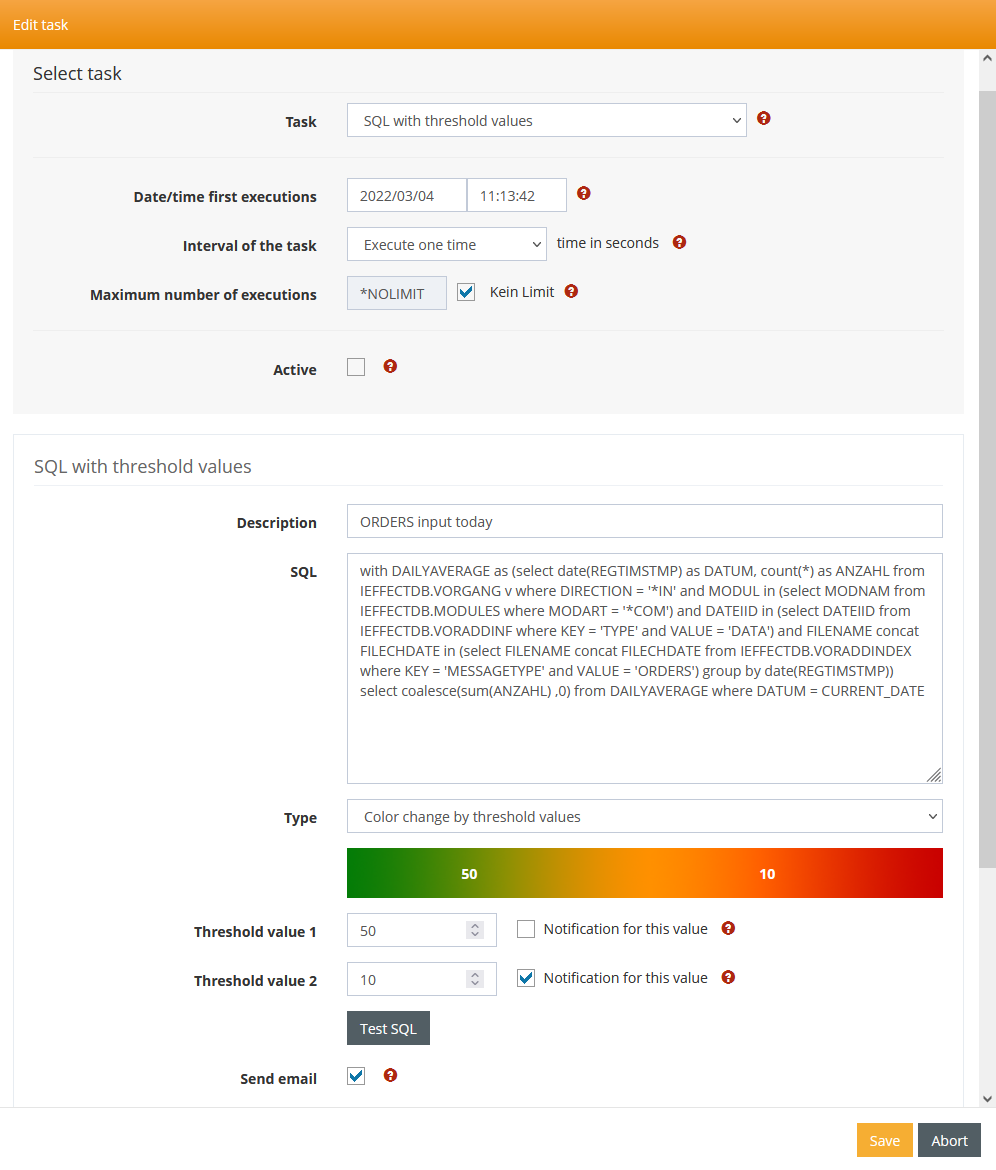
Task: Open the Type dropdown for color change
Action: (644, 817)
